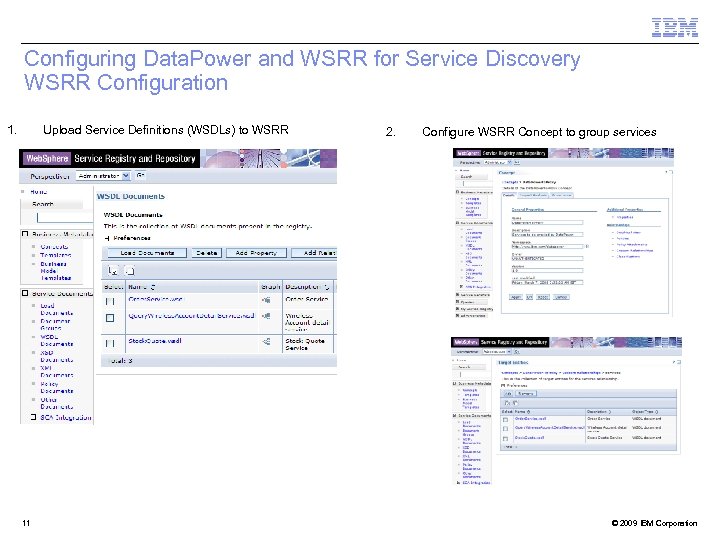The height and width of the screenshot is (540, 720).
Task: Click Add button in bottom-right target services toolbar
Action: coord(509,394)
